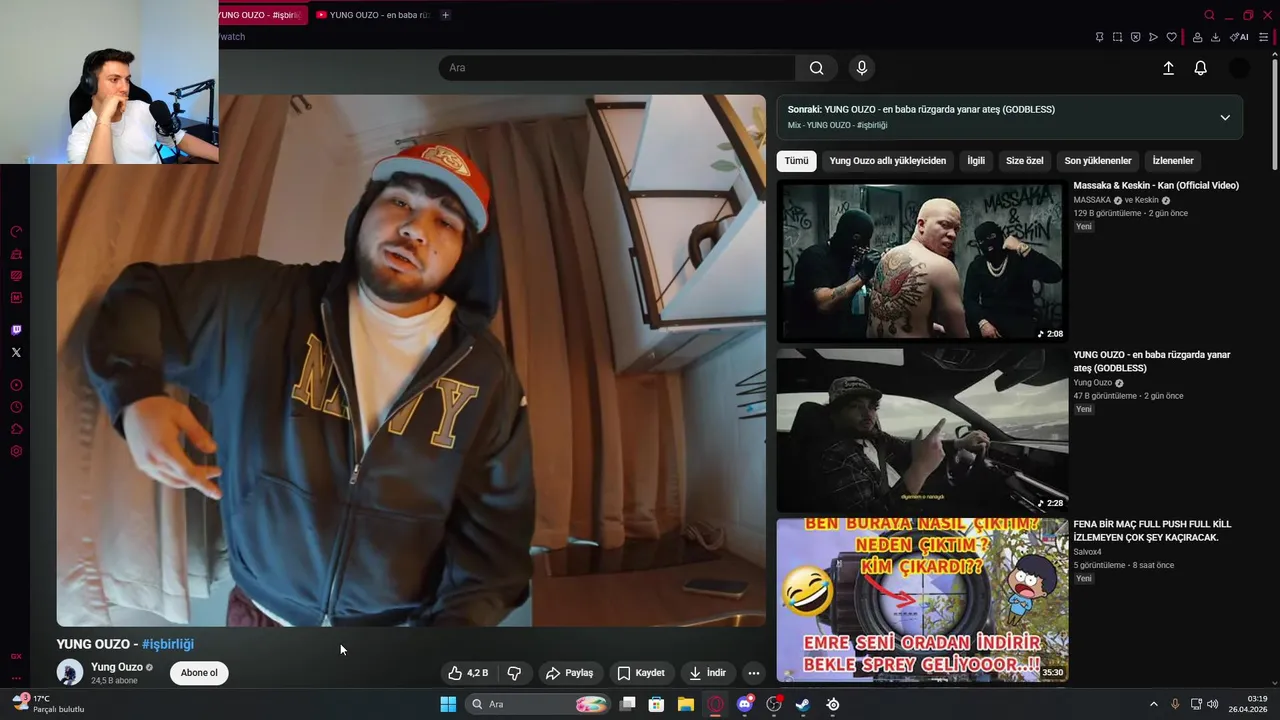Open File Explorer from taskbar

[686, 704]
